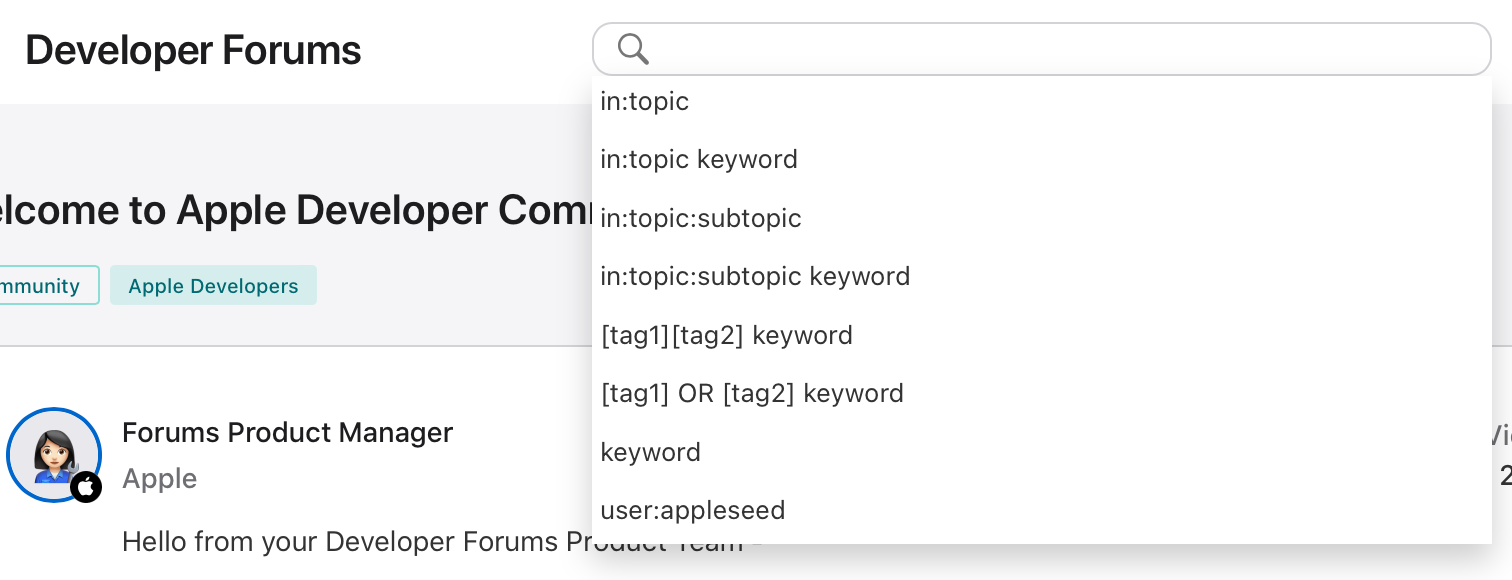
Task: View the Forums Product Manager avatar
Action: (x=54, y=454)
